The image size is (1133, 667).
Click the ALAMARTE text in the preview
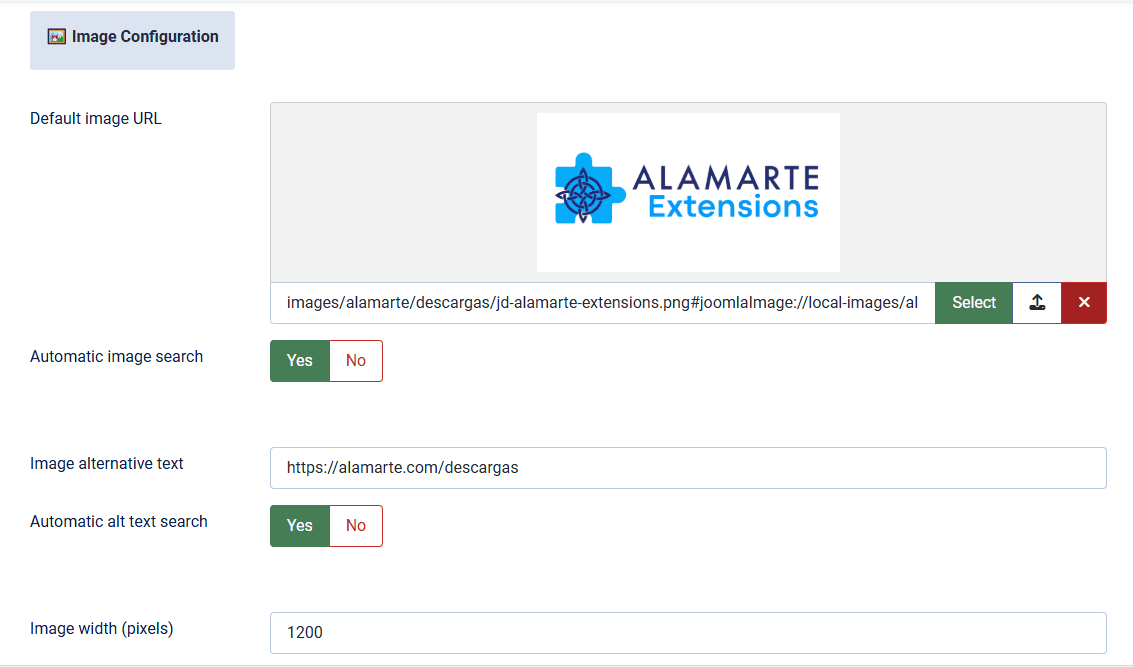coord(725,179)
